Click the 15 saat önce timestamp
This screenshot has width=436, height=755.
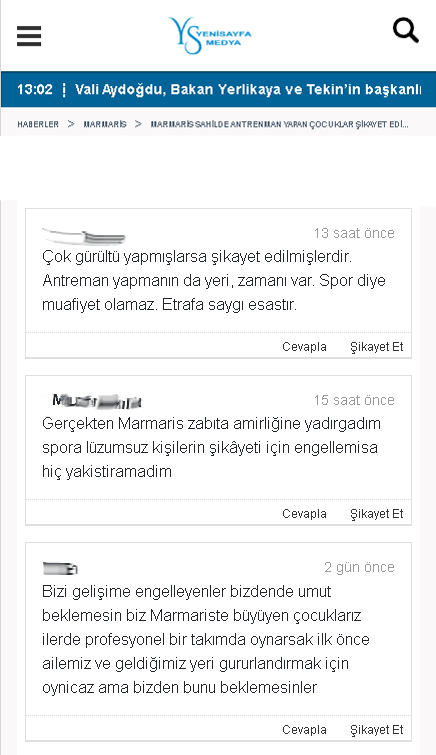click(354, 400)
